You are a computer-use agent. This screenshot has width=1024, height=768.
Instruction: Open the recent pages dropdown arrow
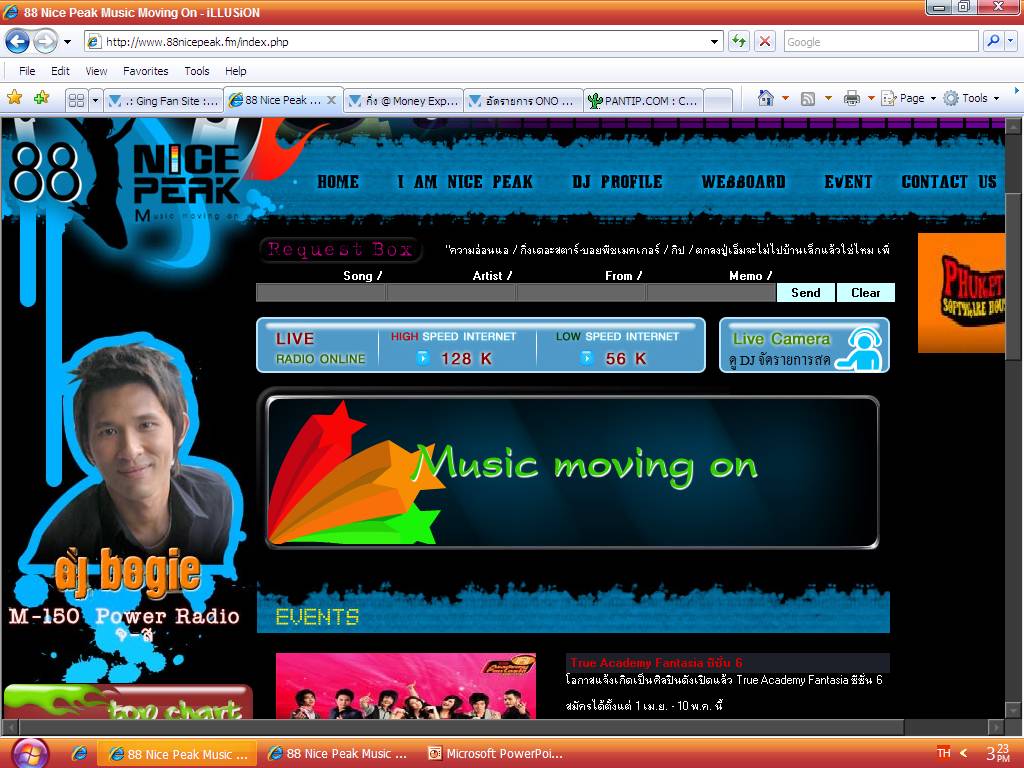click(x=67, y=42)
